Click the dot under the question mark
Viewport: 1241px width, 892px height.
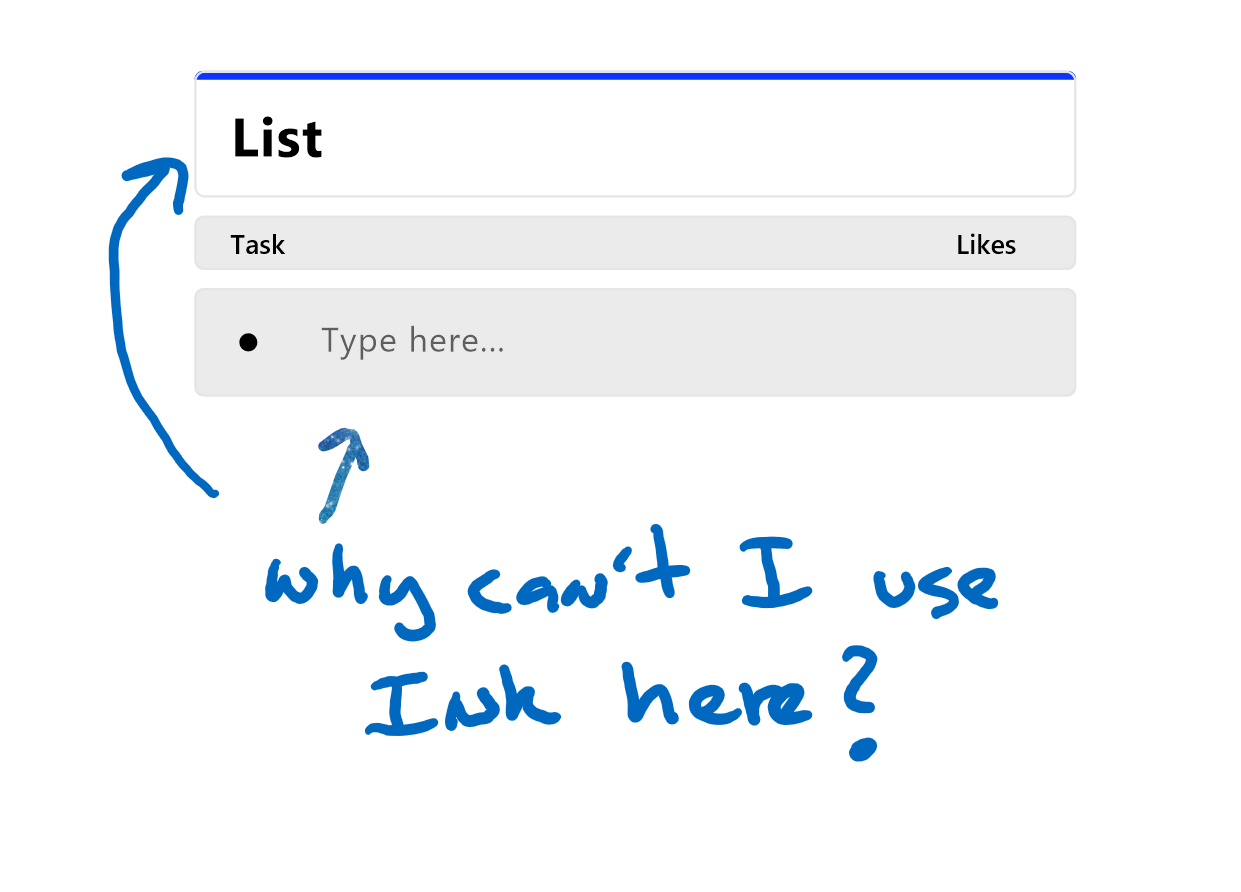pyautogui.click(x=862, y=748)
